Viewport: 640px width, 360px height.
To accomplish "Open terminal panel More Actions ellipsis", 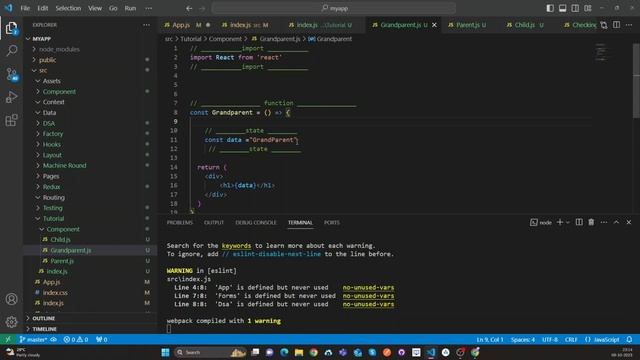I will point(604,222).
